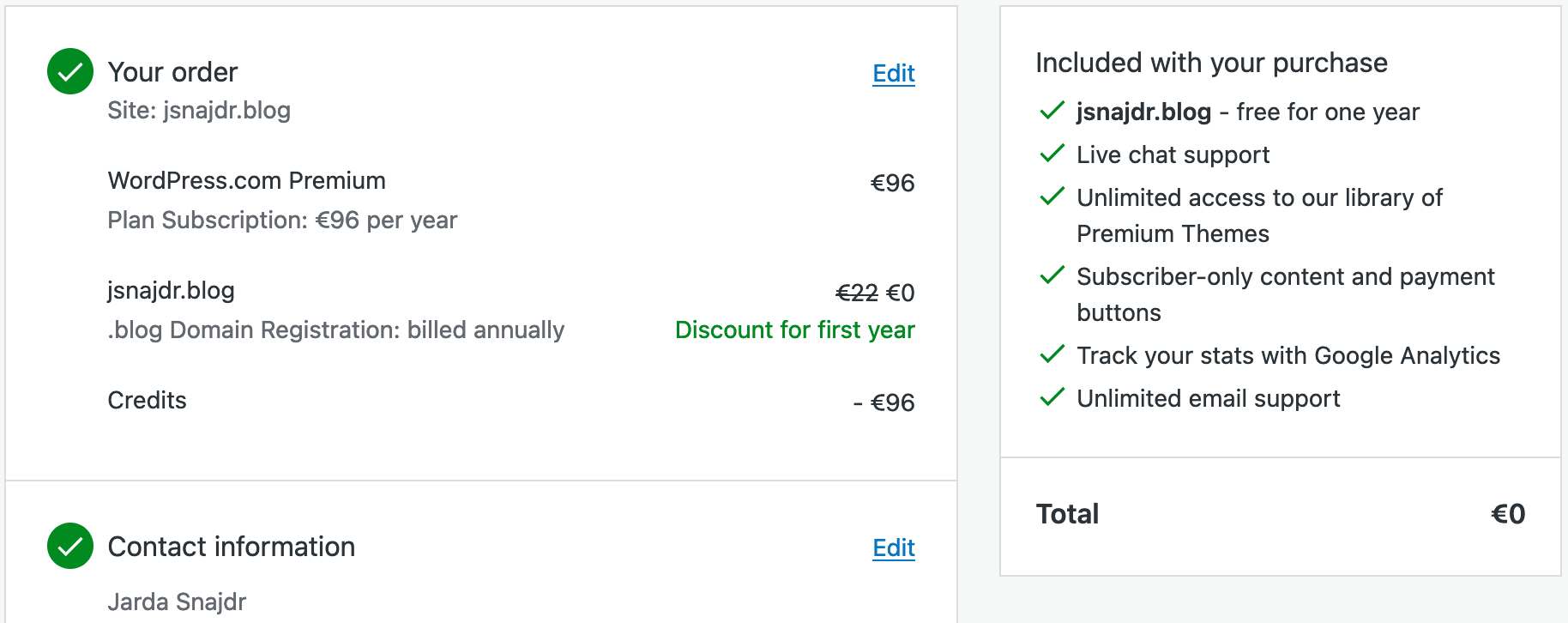Screen dimensions: 1568x623
Task: Click the Total €0 amount
Action: point(1507,514)
